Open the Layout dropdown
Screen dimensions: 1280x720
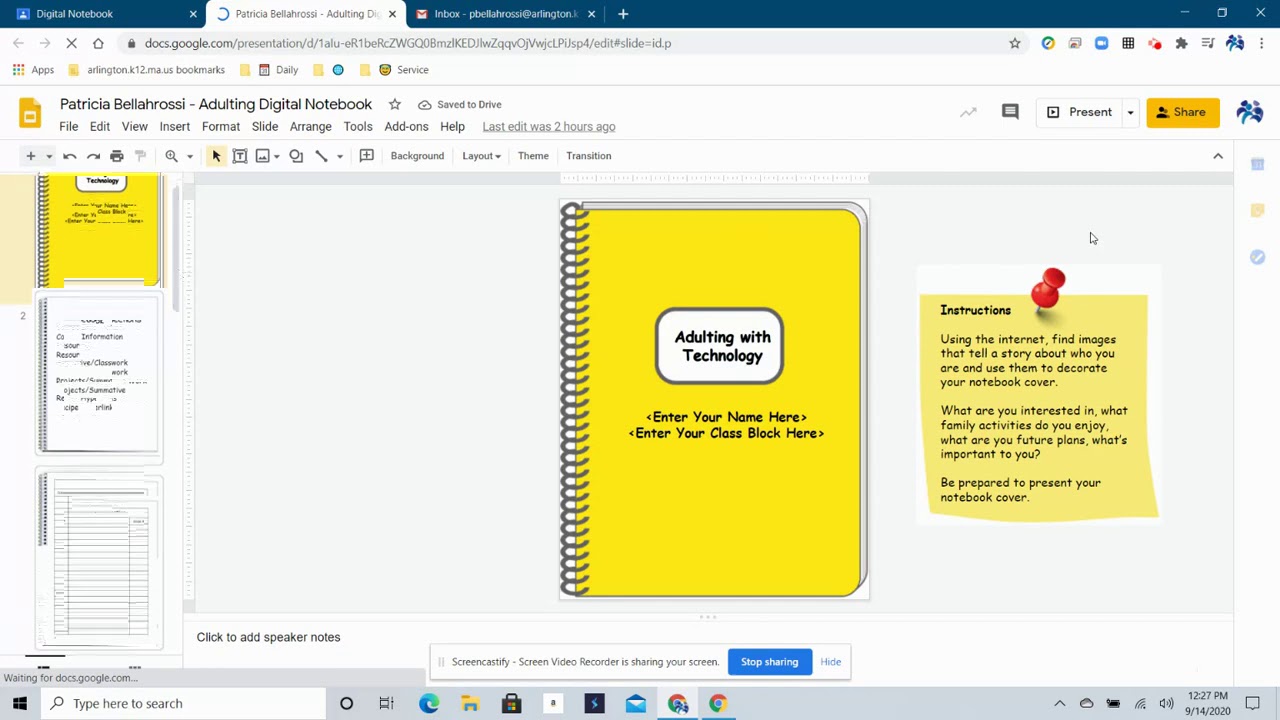point(481,156)
